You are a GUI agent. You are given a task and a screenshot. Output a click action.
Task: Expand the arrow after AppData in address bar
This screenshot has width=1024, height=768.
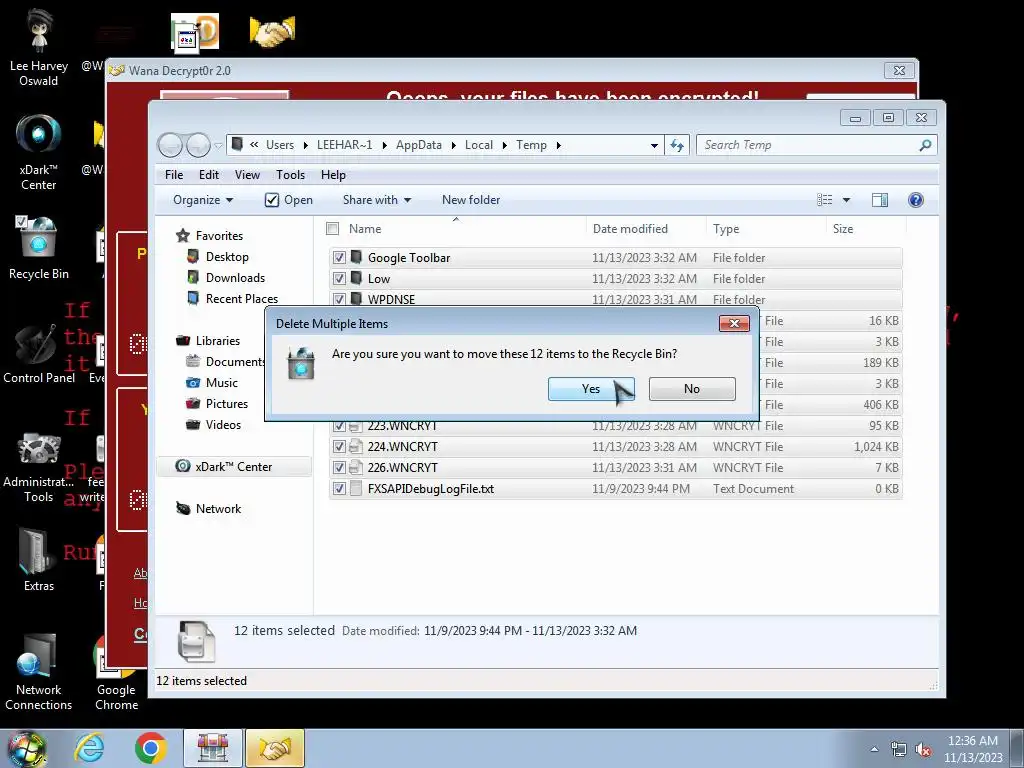click(453, 146)
